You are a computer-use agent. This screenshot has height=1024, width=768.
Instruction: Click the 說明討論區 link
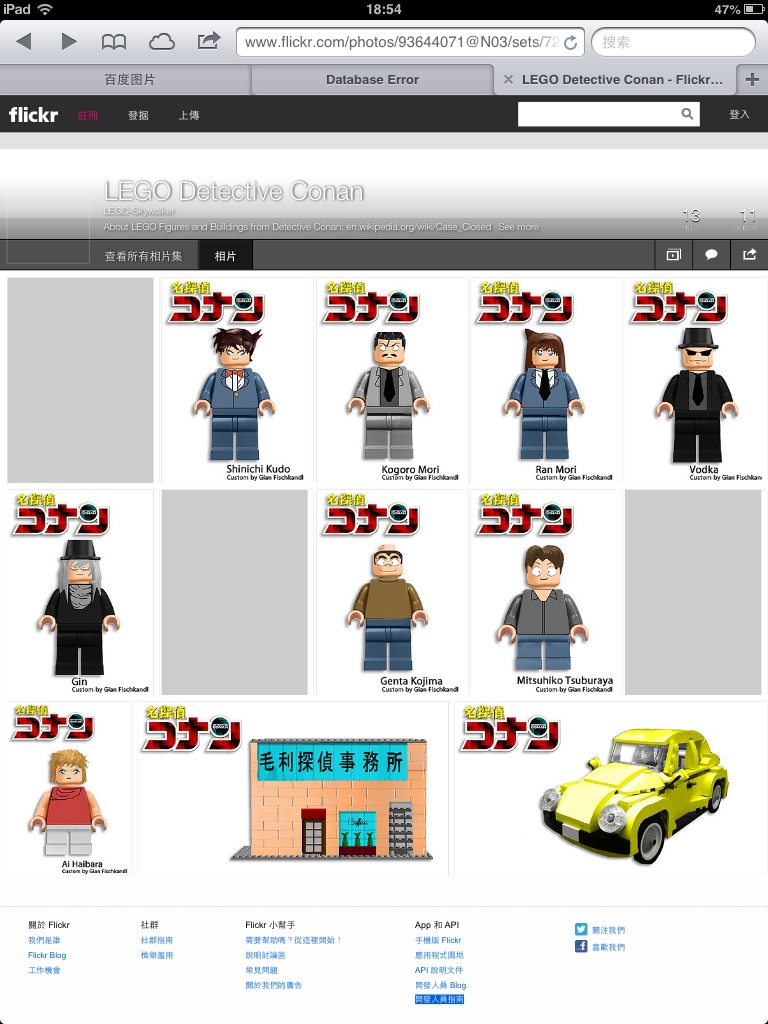(265, 955)
